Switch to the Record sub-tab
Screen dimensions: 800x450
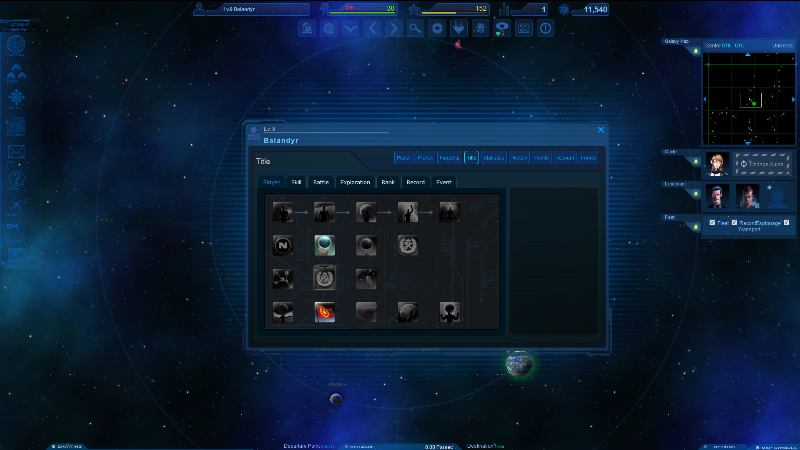click(416, 182)
